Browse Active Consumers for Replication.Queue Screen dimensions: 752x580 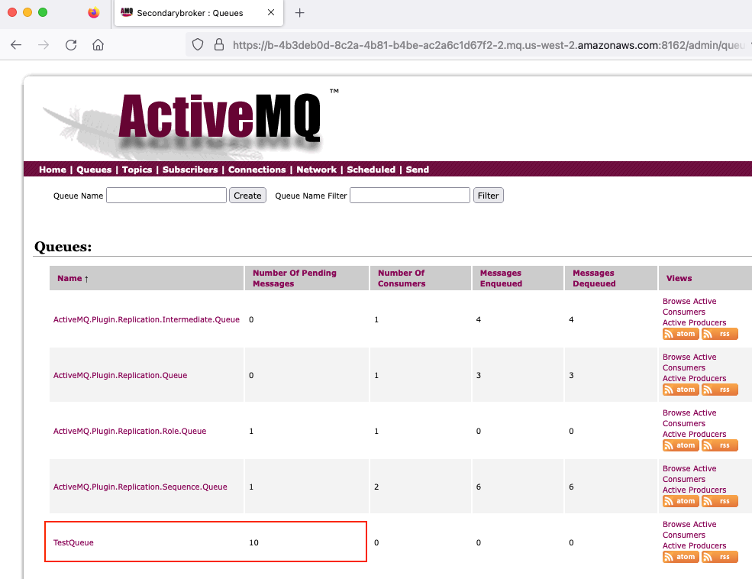click(x=689, y=362)
